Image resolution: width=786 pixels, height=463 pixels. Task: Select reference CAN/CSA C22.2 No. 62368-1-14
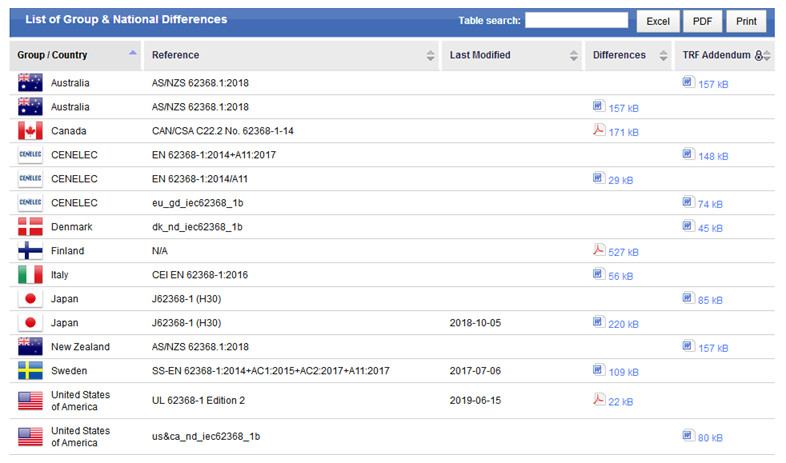[x=223, y=131]
